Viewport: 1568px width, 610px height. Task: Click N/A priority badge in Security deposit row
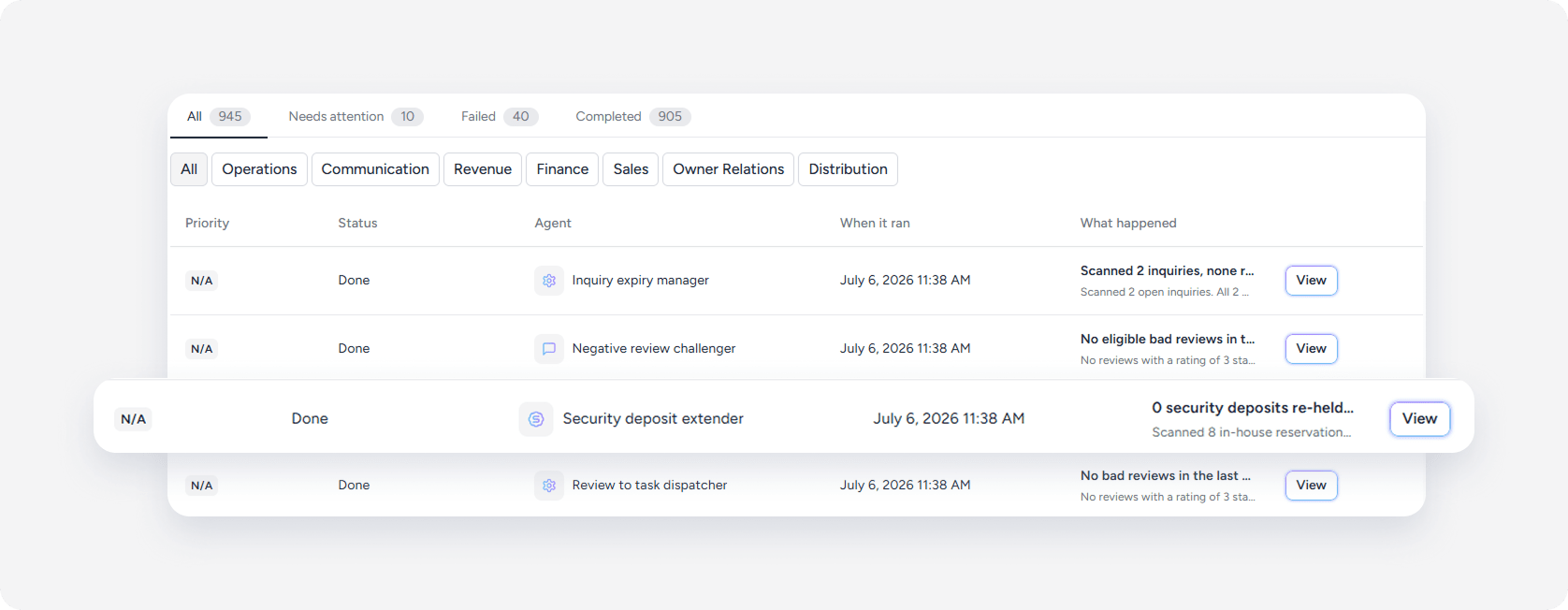[x=134, y=419]
